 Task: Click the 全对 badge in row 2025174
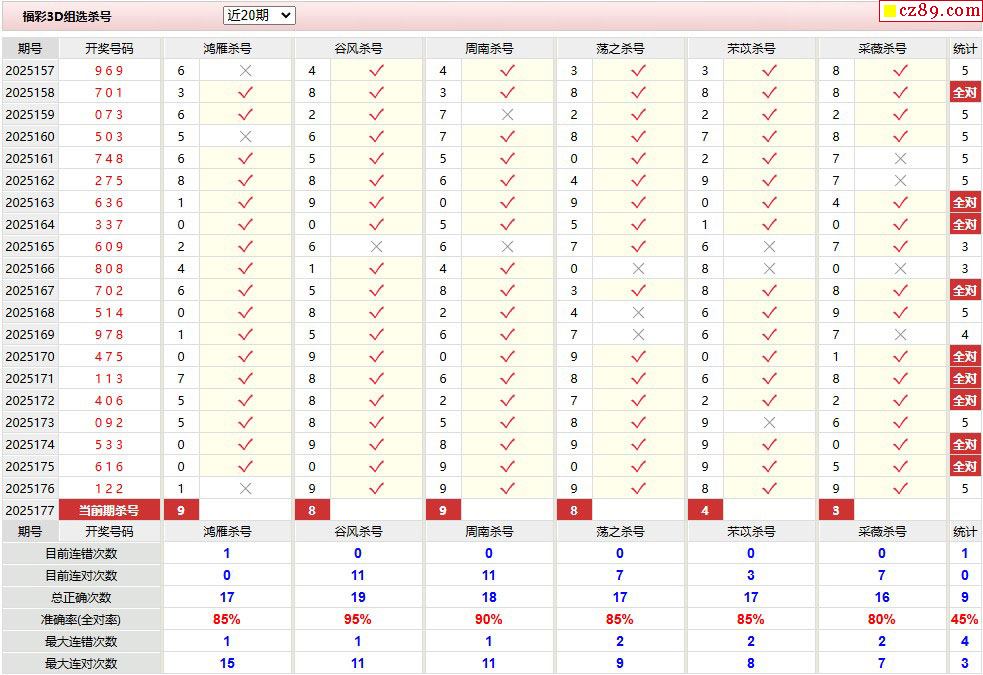pyautogui.click(x=965, y=444)
